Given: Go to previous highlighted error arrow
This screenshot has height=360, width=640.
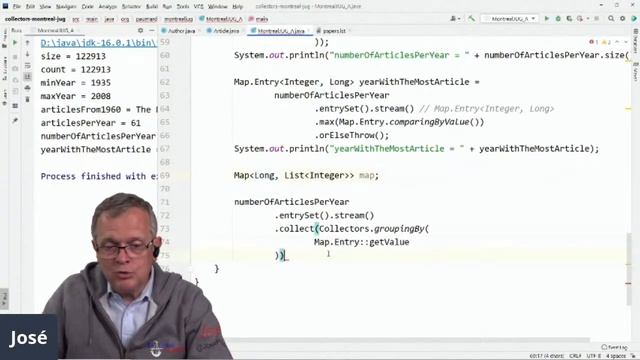Looking at the screenshot, I should pyautogui.click(x=617, y=42).
